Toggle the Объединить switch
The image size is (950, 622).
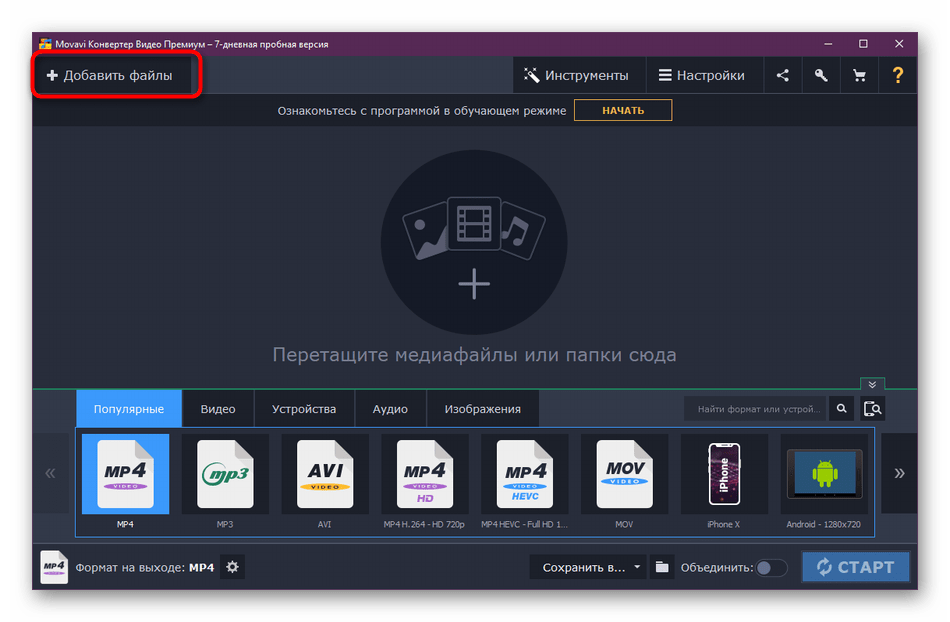(x=771, y=568)
